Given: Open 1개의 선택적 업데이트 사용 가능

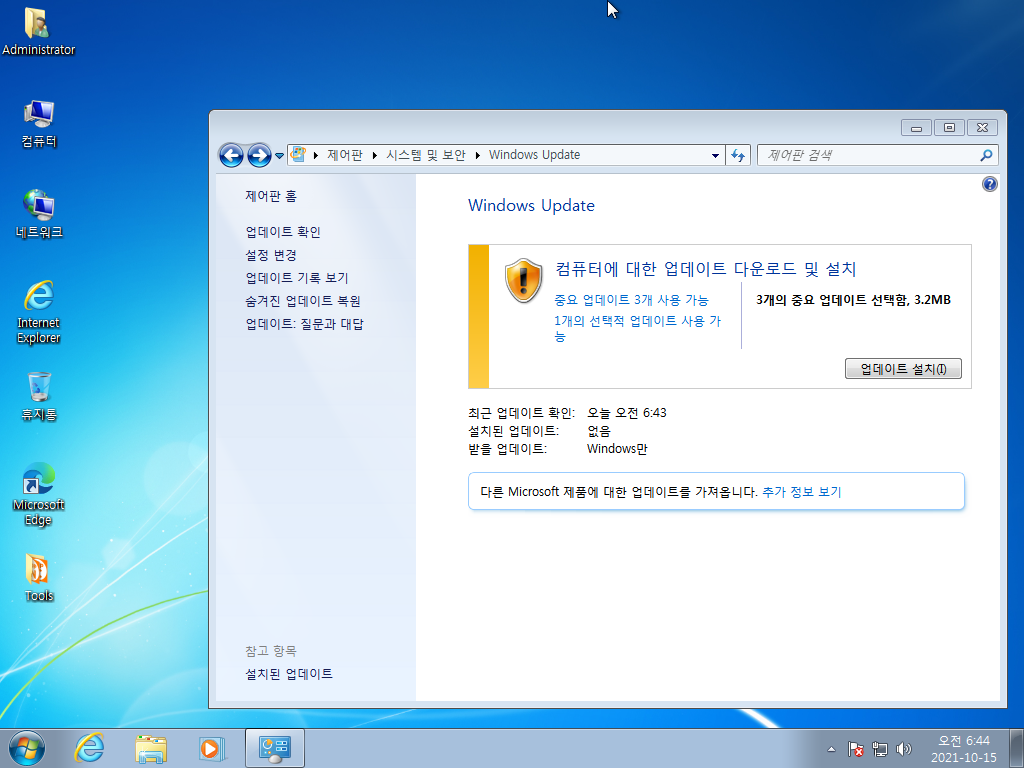Looking at the screenshot, I should [637, 328].
